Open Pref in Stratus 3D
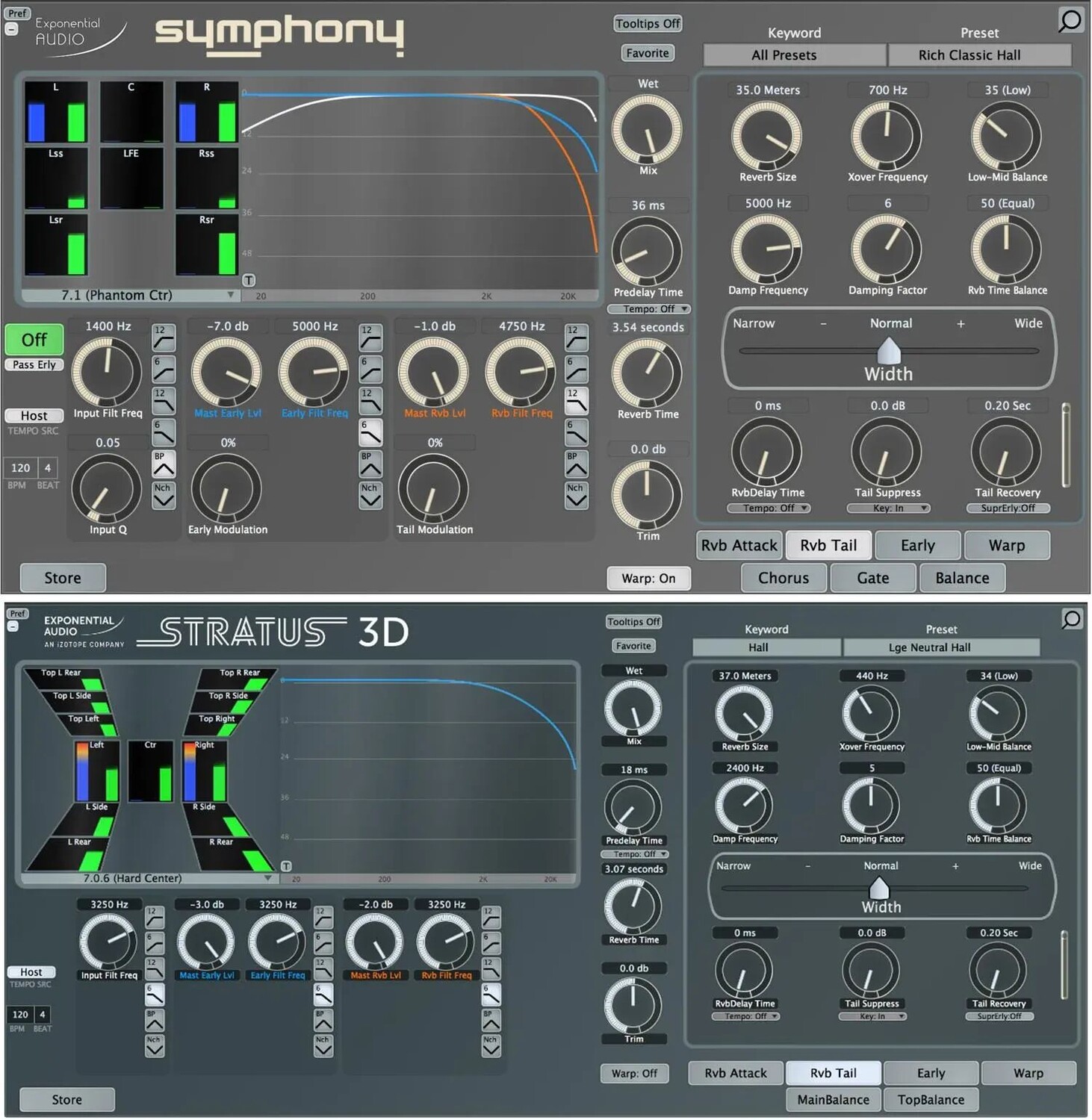 click(17, 614)
